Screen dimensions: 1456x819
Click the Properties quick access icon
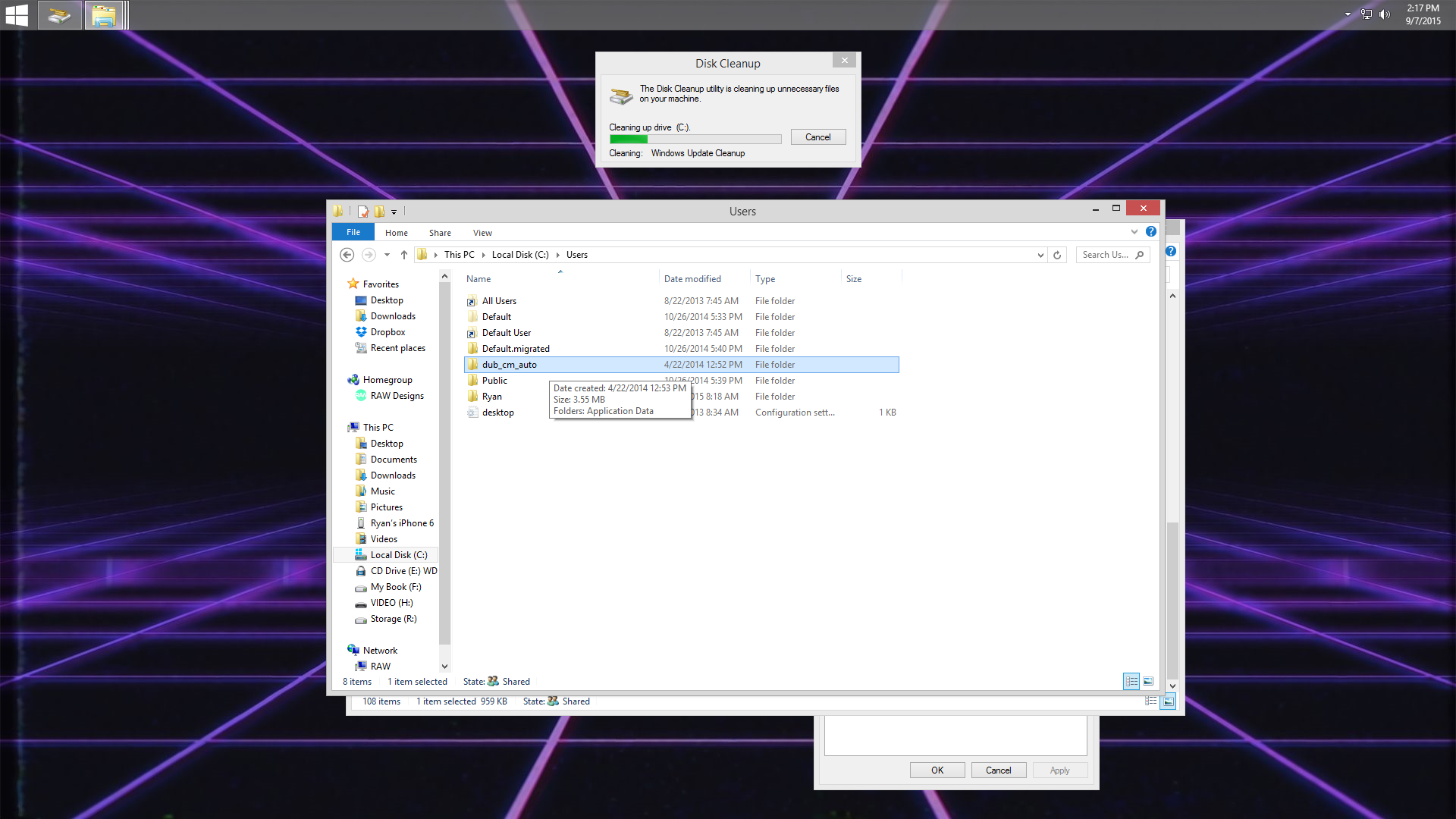pos(363,212)
